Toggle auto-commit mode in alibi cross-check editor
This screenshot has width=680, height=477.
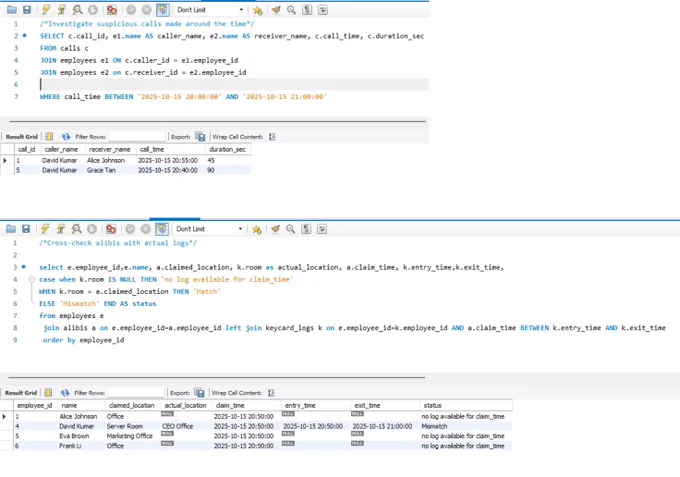point(162,229)
